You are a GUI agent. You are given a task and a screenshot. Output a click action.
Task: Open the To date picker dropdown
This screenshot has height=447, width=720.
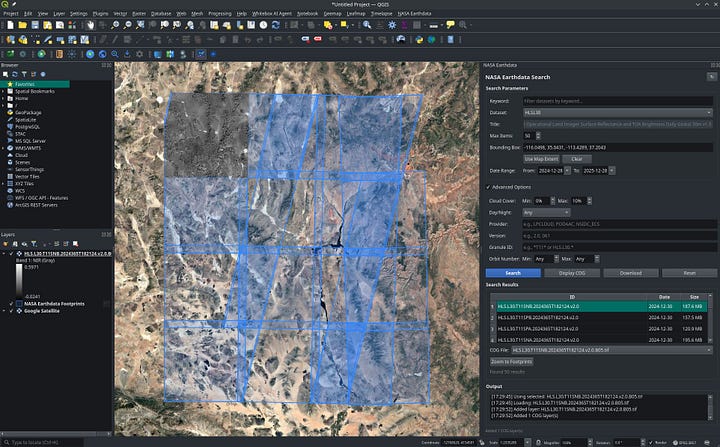click(x=612, y=170)
